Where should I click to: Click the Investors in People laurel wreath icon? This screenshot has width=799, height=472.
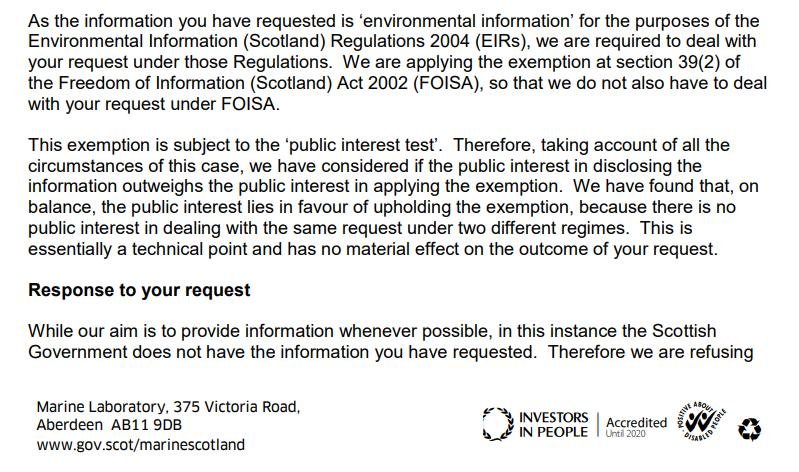click(495, 423)
